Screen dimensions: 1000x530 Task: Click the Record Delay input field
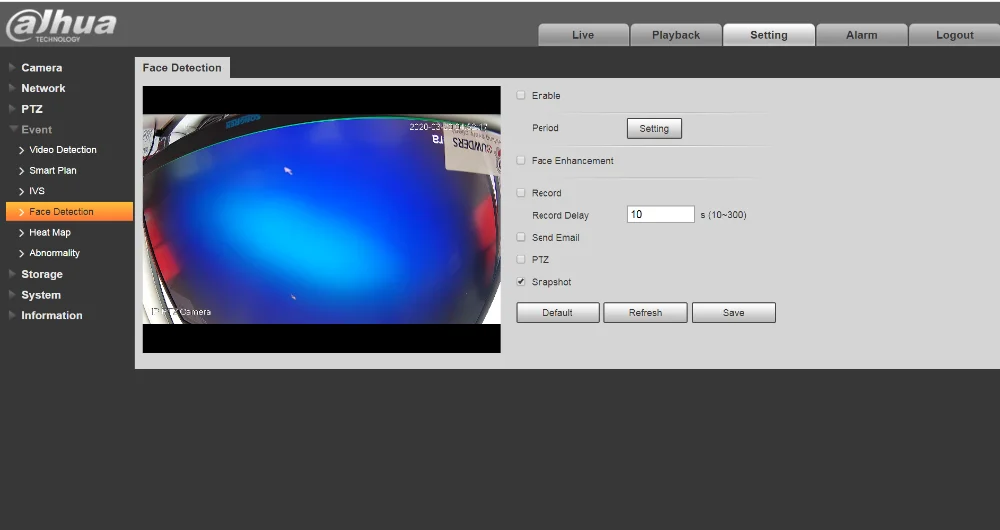661,214
